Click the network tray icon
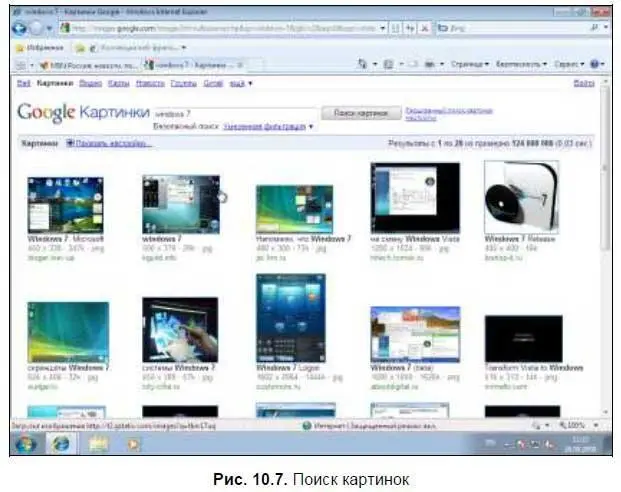621x492 pixels. [x=535, y=444]
